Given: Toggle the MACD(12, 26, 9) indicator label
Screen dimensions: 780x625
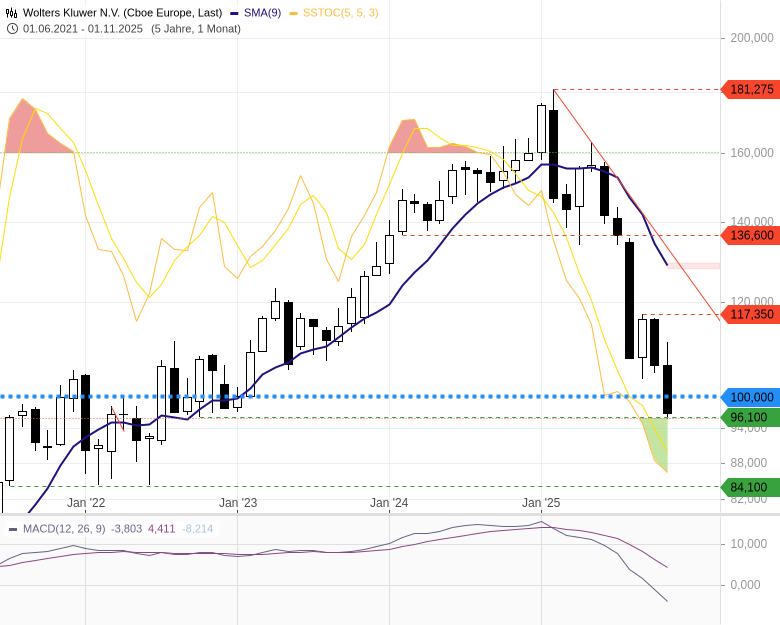Looking at the screenshot, I should tap(64, 529).
